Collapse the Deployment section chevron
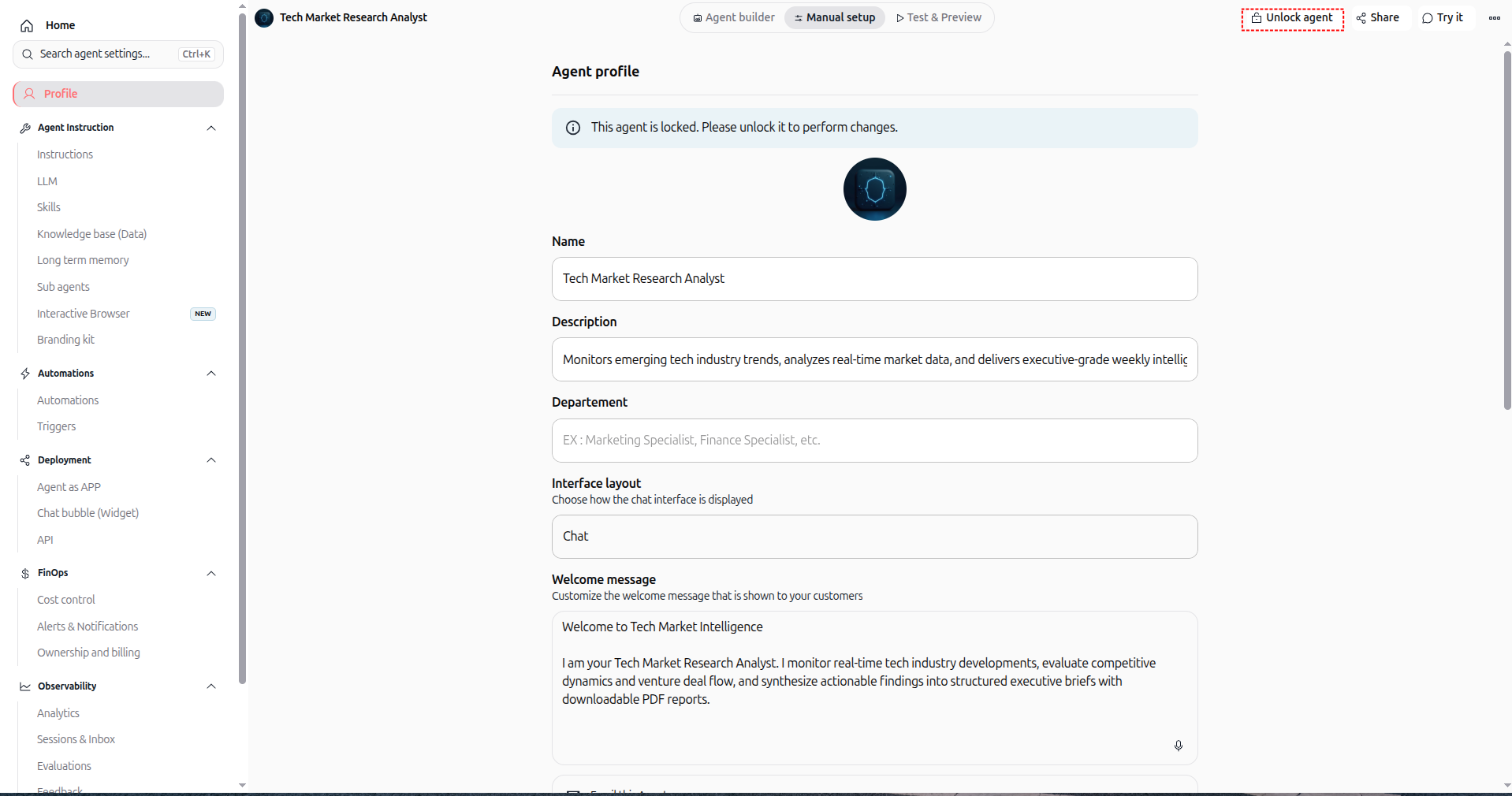The width and height of the screenshot is (1512, 796). (211, 460)
